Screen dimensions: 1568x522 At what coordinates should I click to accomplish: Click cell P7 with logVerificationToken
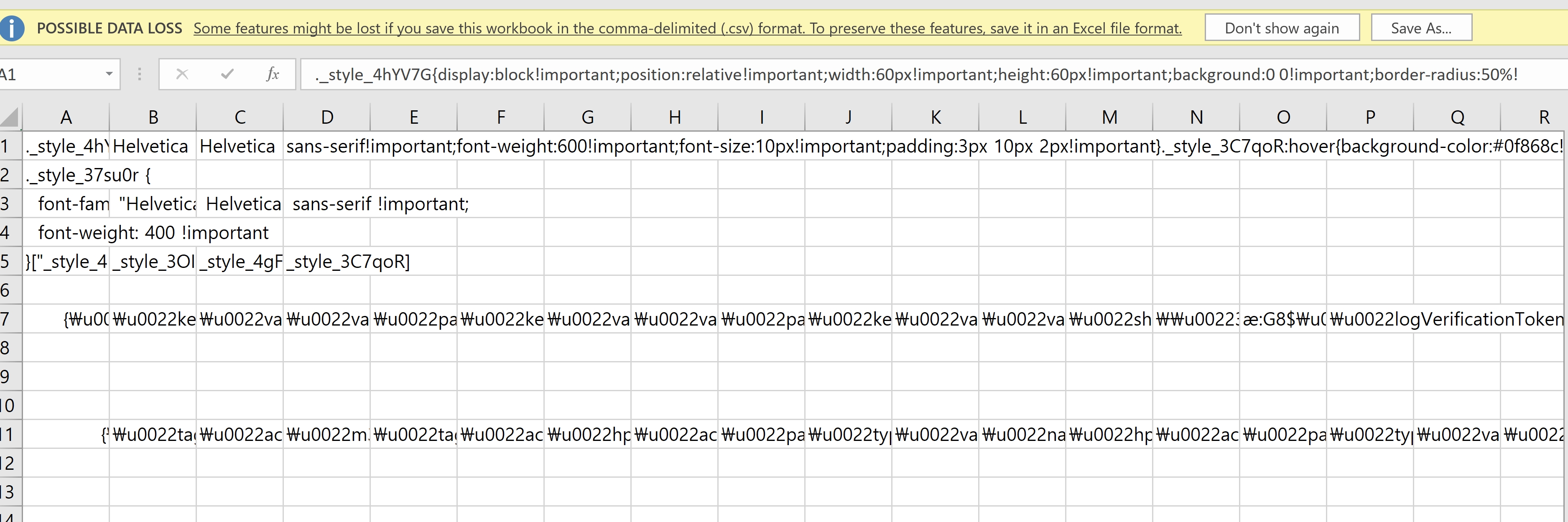[x=1370, y=319]
